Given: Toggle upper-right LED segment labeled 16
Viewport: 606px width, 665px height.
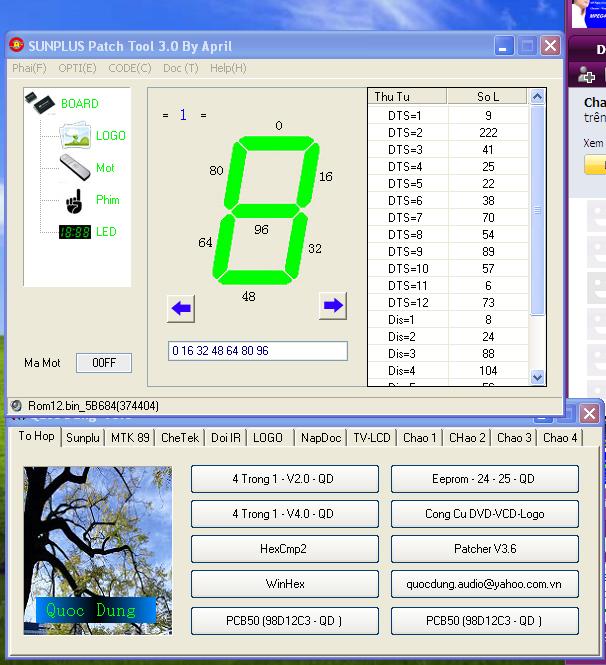Looking at the screenshot, I should click(x=308, y=175).
